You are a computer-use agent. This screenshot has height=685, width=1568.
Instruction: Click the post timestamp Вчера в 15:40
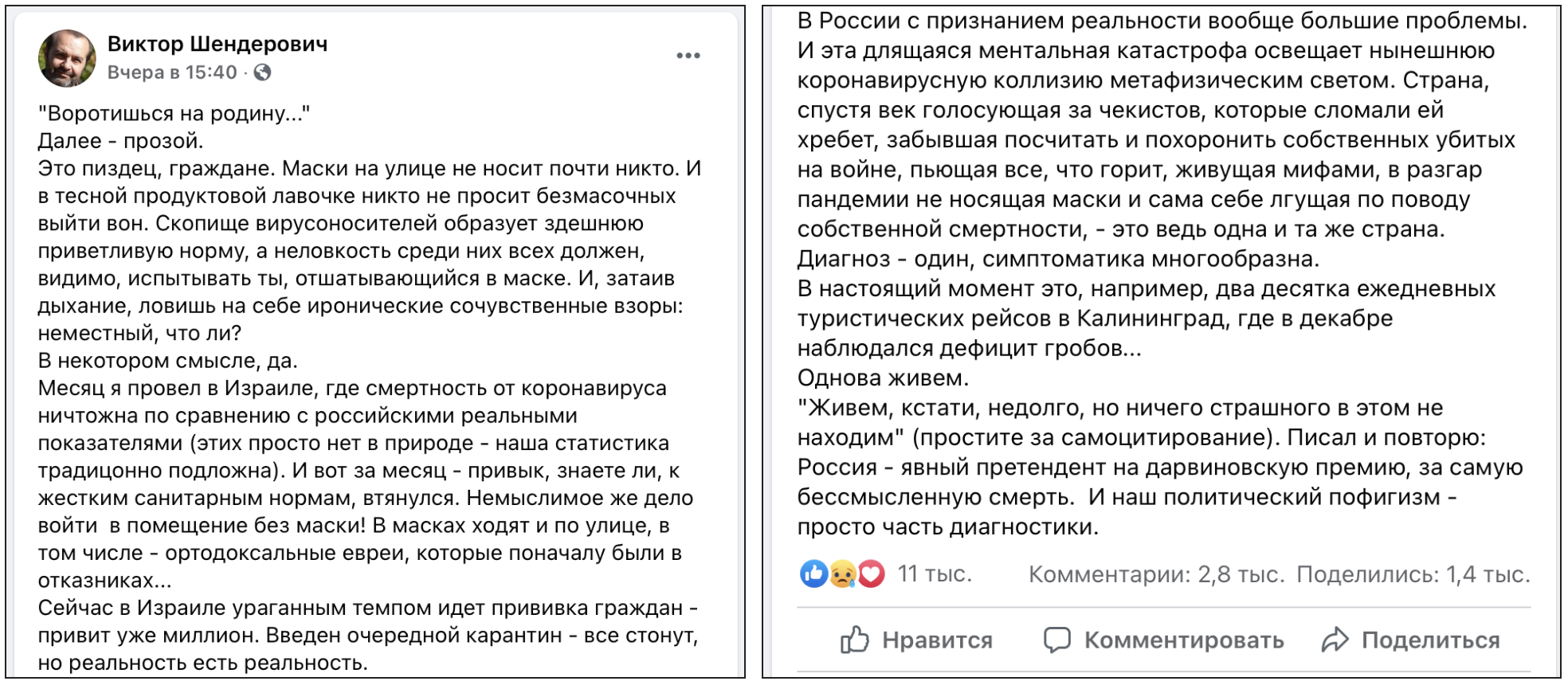[x=172, y=72]
